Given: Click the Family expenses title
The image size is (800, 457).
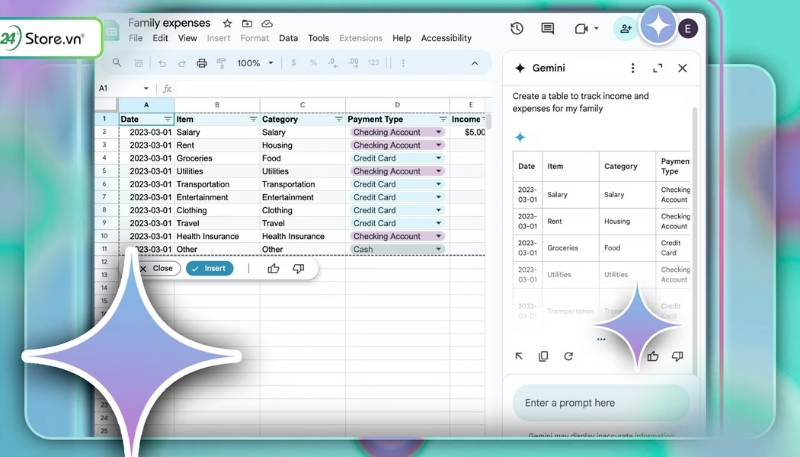Looking at the screenshot, I should [x=169, y=23].
